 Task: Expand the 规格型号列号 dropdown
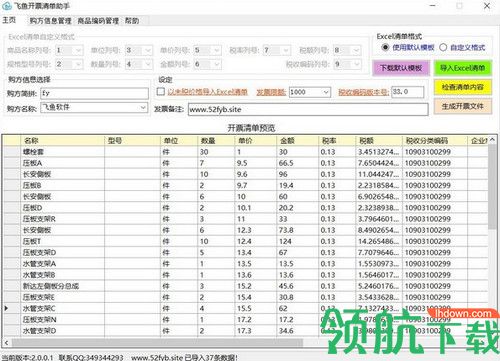coord(78,64)
